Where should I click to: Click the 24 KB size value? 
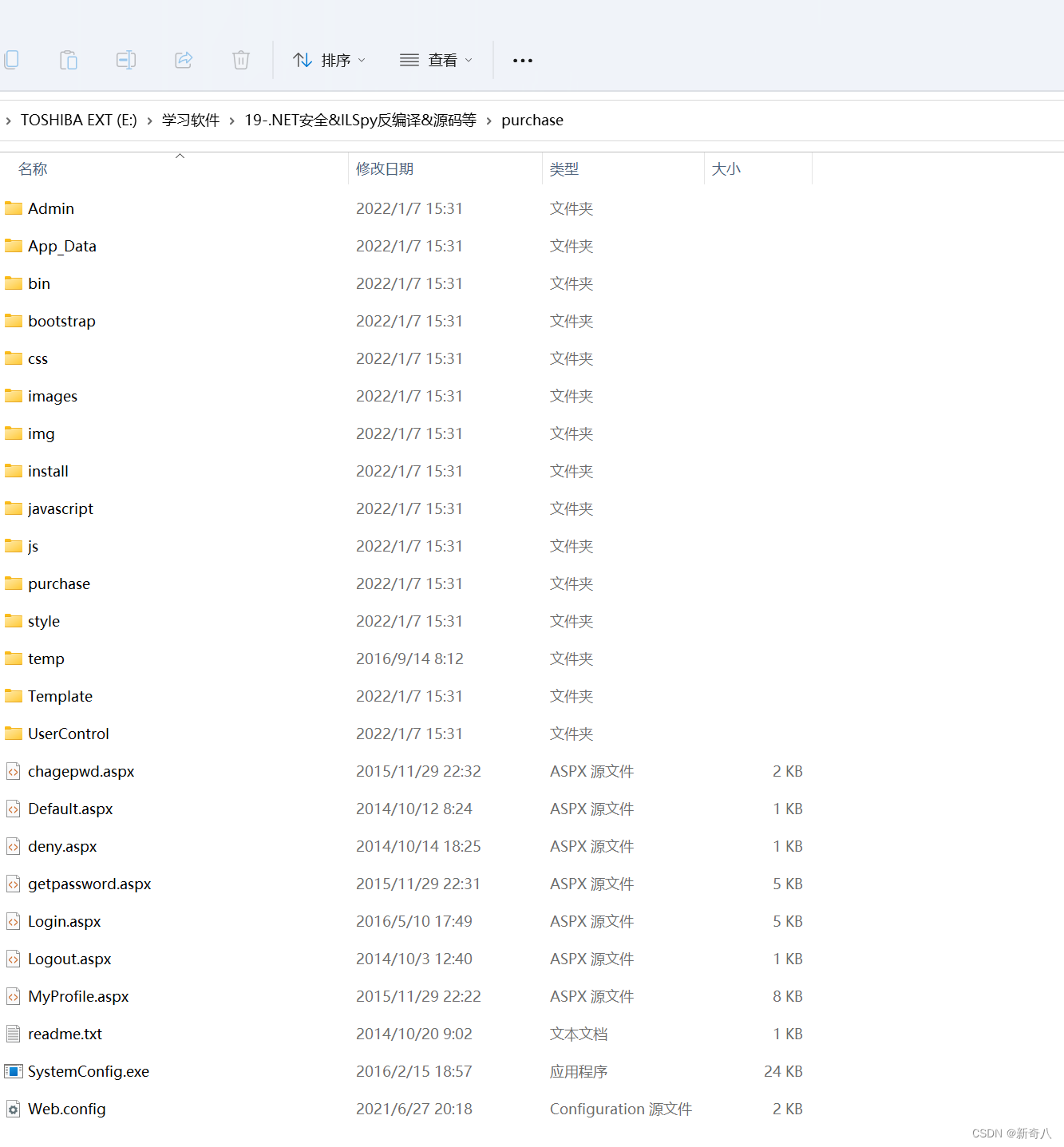point(783,1071)
